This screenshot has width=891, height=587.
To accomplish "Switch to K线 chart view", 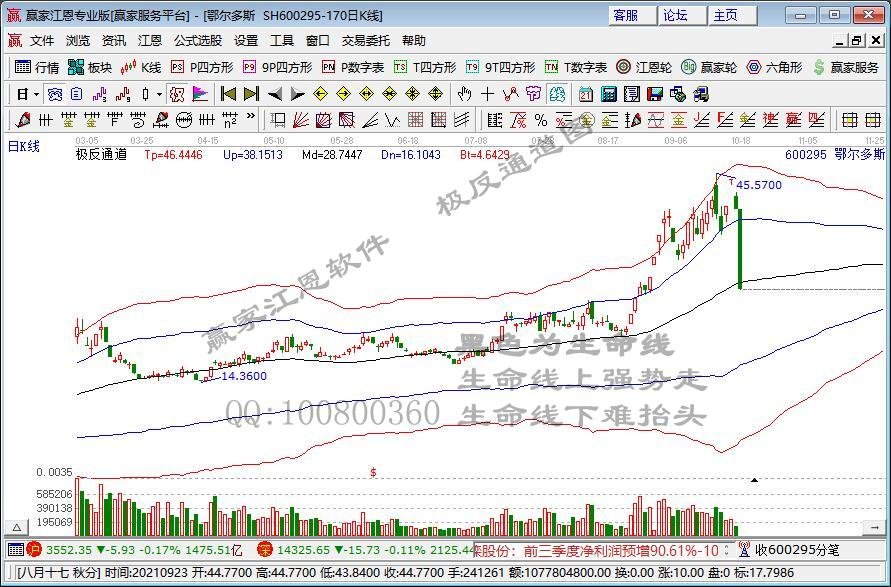I will (x=141, y=68).
